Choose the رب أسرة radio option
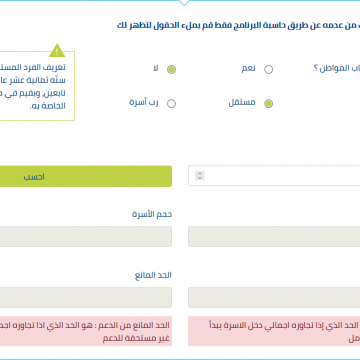This screenshot has height=360, width=360. tap(171, 104)
